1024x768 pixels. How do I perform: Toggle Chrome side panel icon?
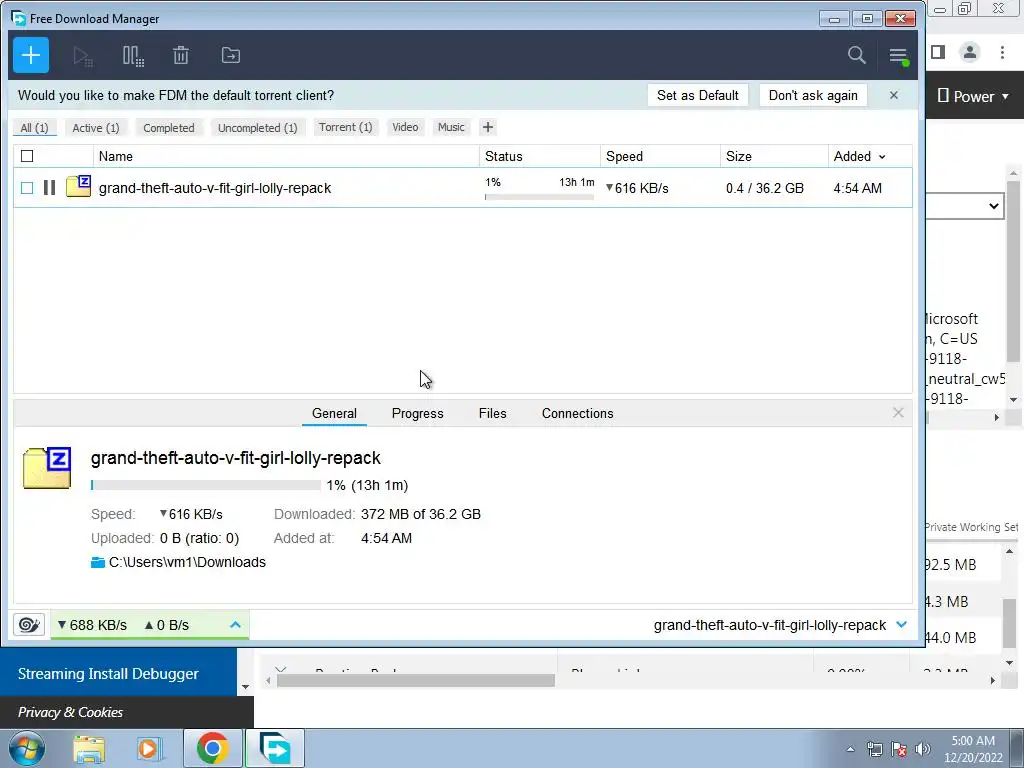tap(938, 52)
